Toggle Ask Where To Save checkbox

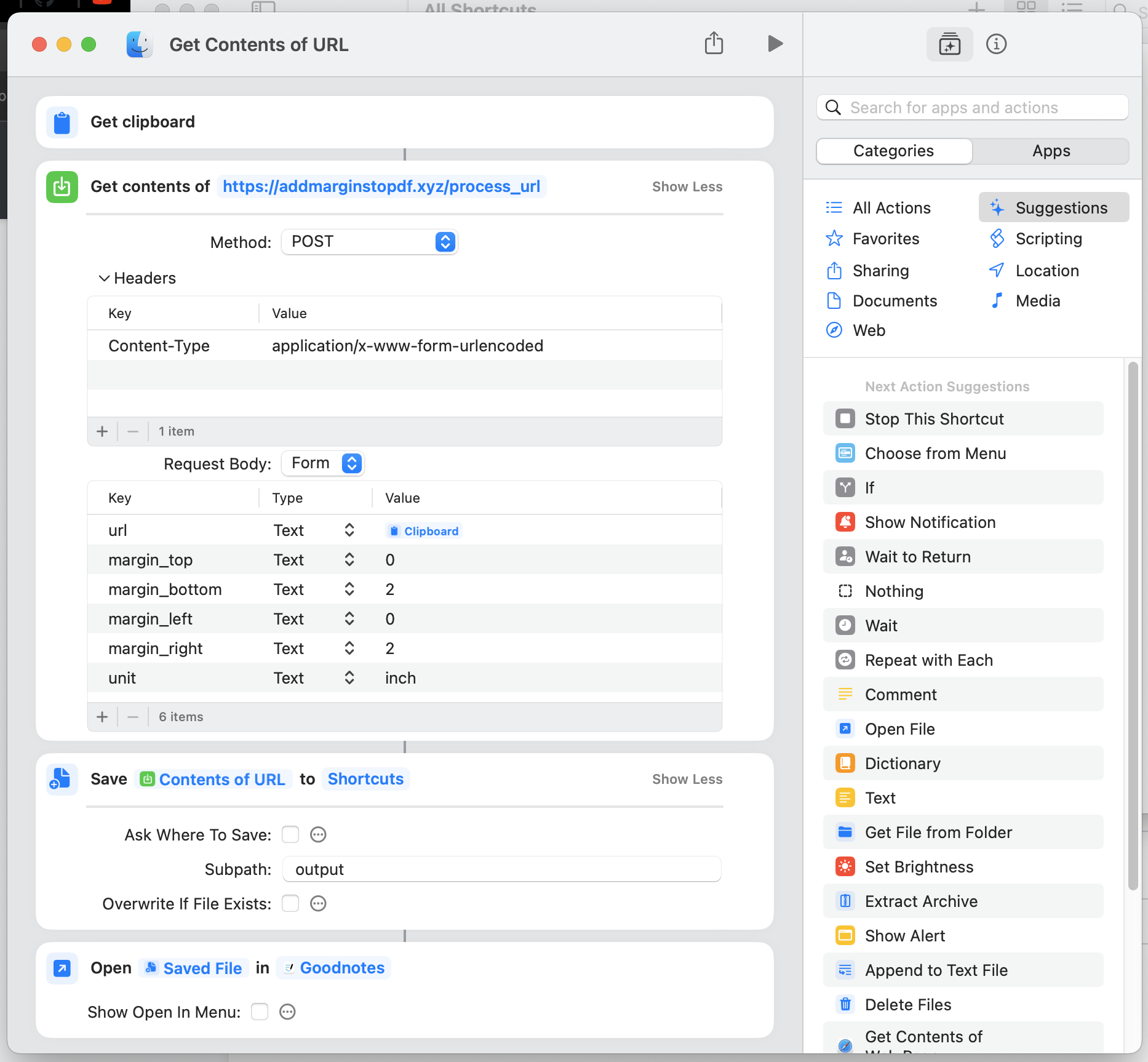pyautogui.click(x=290, y=834)
